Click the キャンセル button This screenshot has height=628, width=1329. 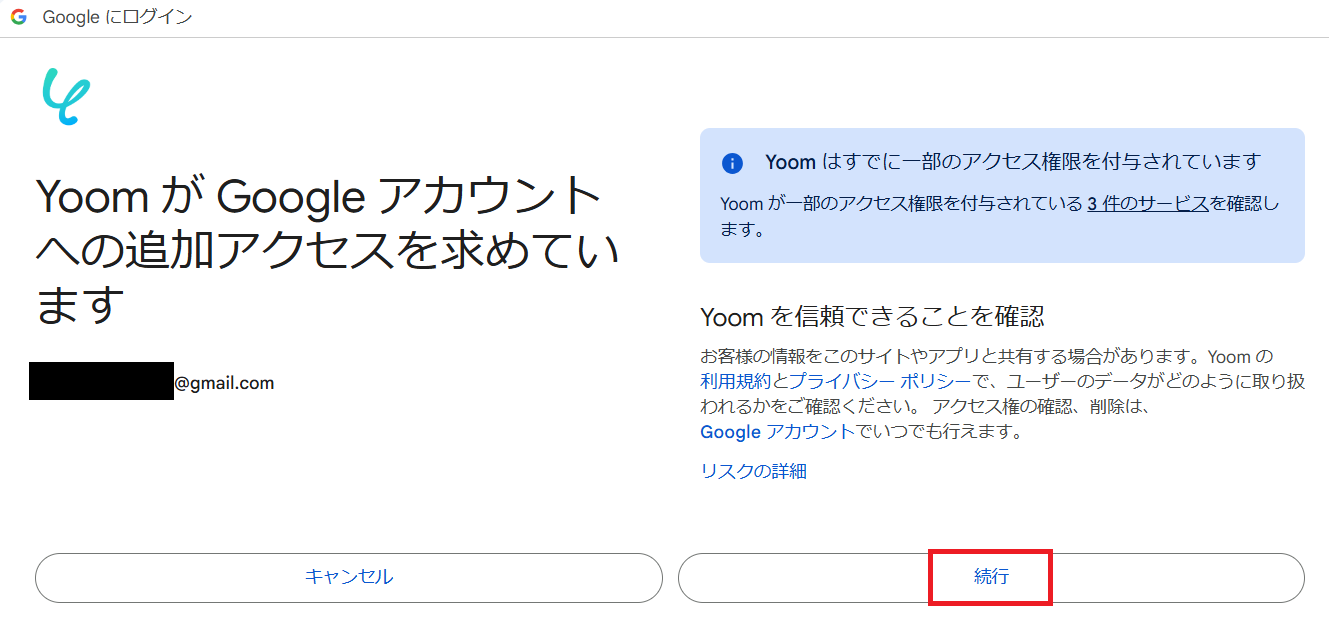pos(349,577)
